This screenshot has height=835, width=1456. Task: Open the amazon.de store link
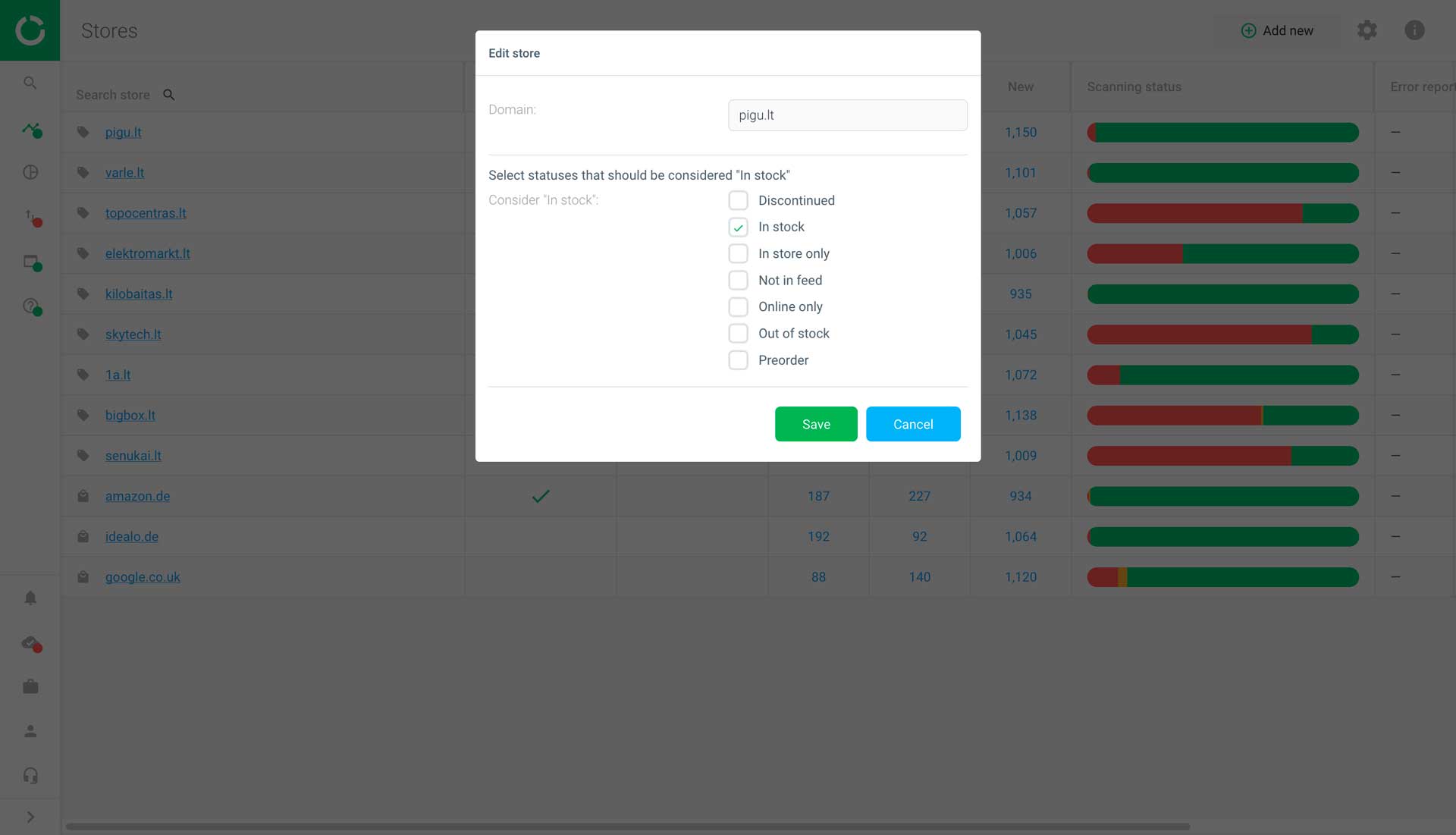[x=137, y=496]
